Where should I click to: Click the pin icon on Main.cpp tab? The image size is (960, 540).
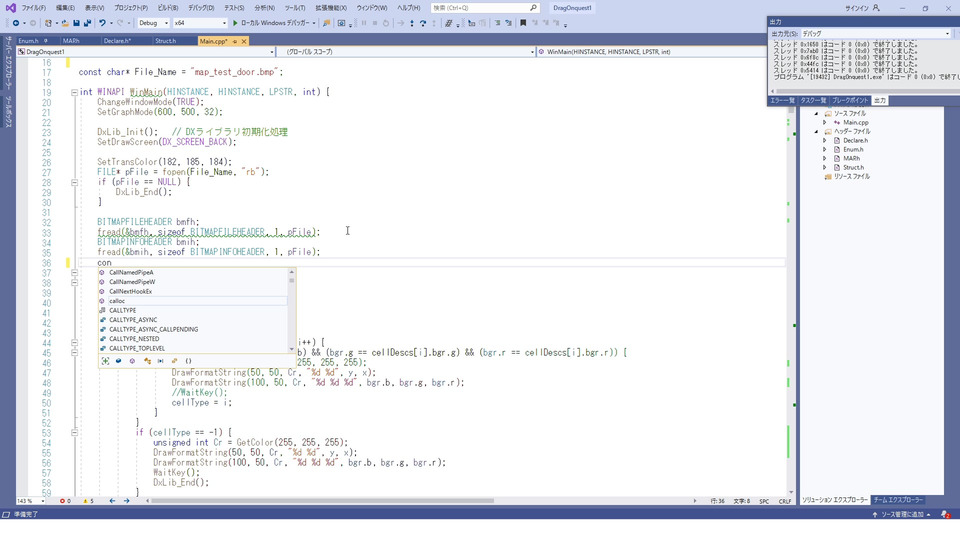(x=234, y=41)
